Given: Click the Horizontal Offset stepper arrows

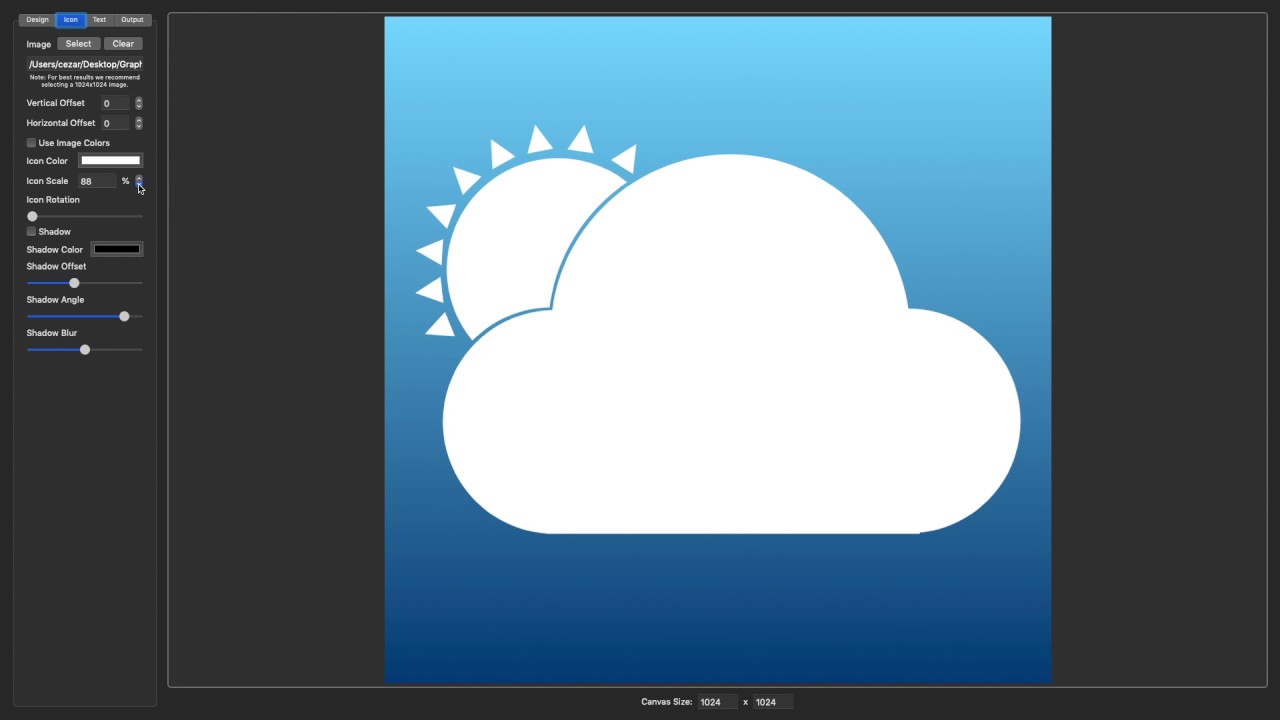Looking at the screenshot, I should click(x=139, y=122).
